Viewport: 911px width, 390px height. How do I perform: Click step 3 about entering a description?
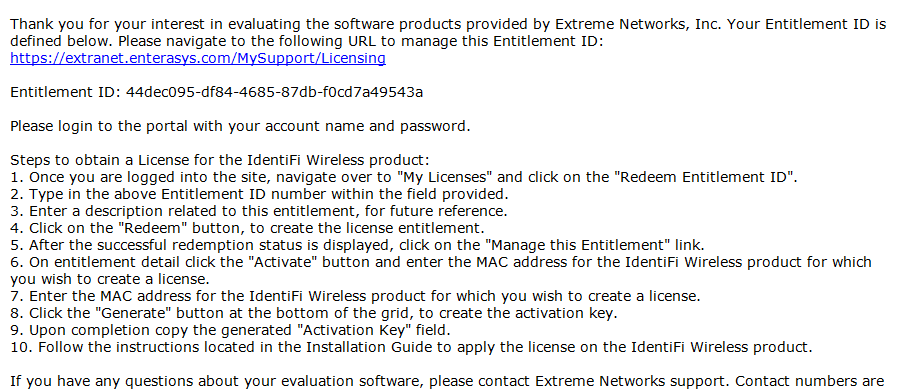coord(259,211)
